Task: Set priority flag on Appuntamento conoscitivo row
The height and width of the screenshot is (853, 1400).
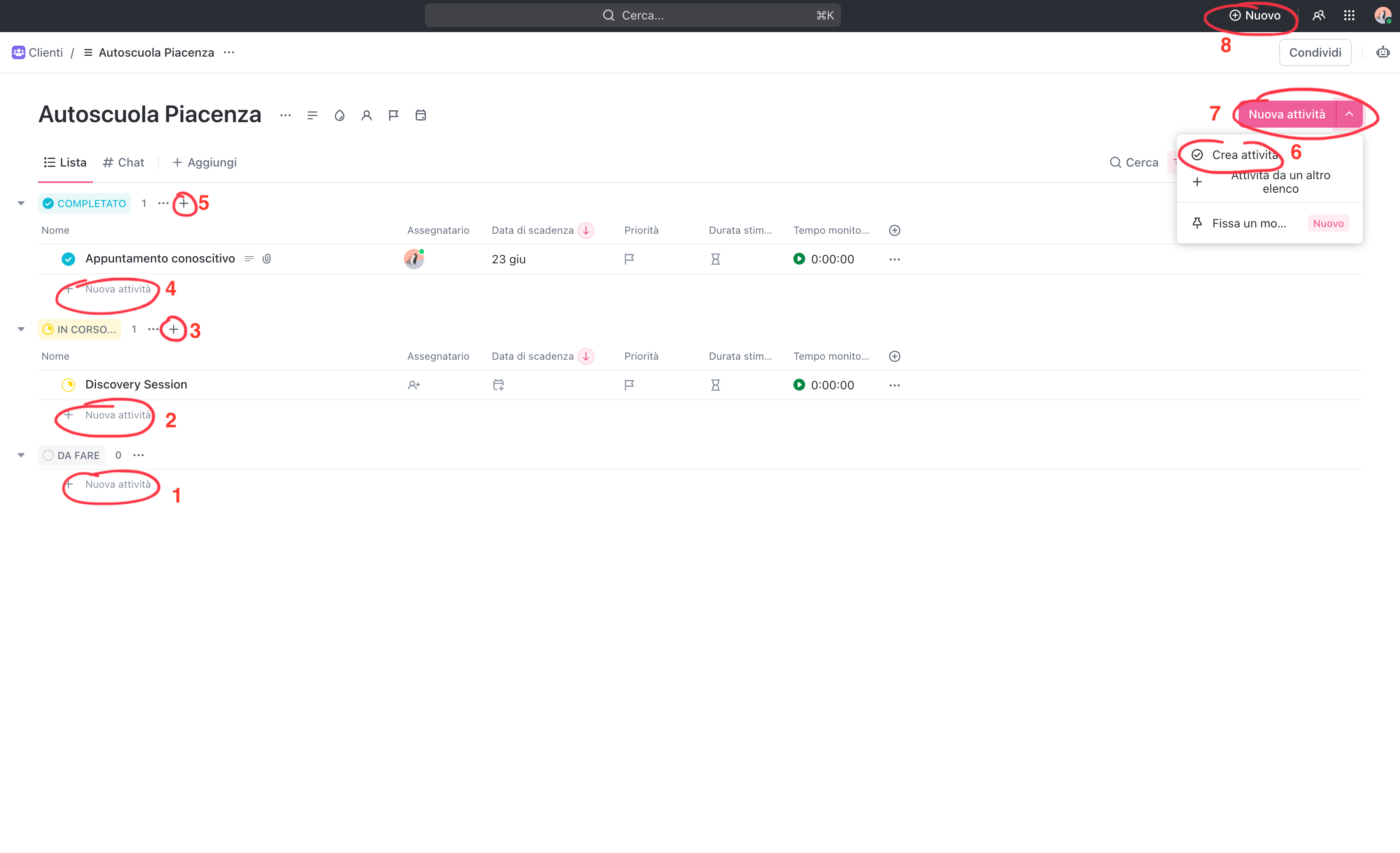Action: pos(629,259)
